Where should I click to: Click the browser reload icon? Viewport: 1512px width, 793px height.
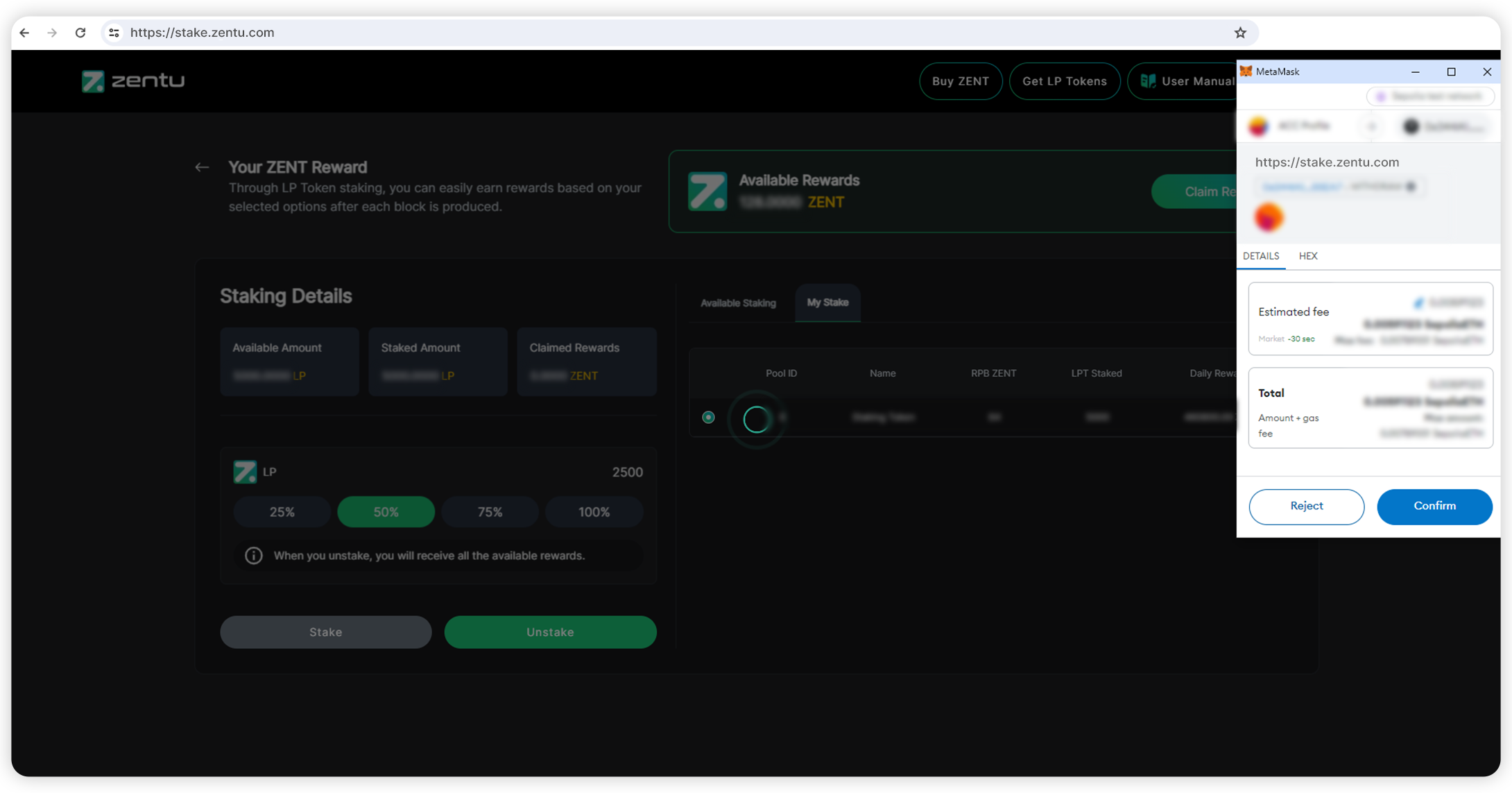[x=80, y=33]
